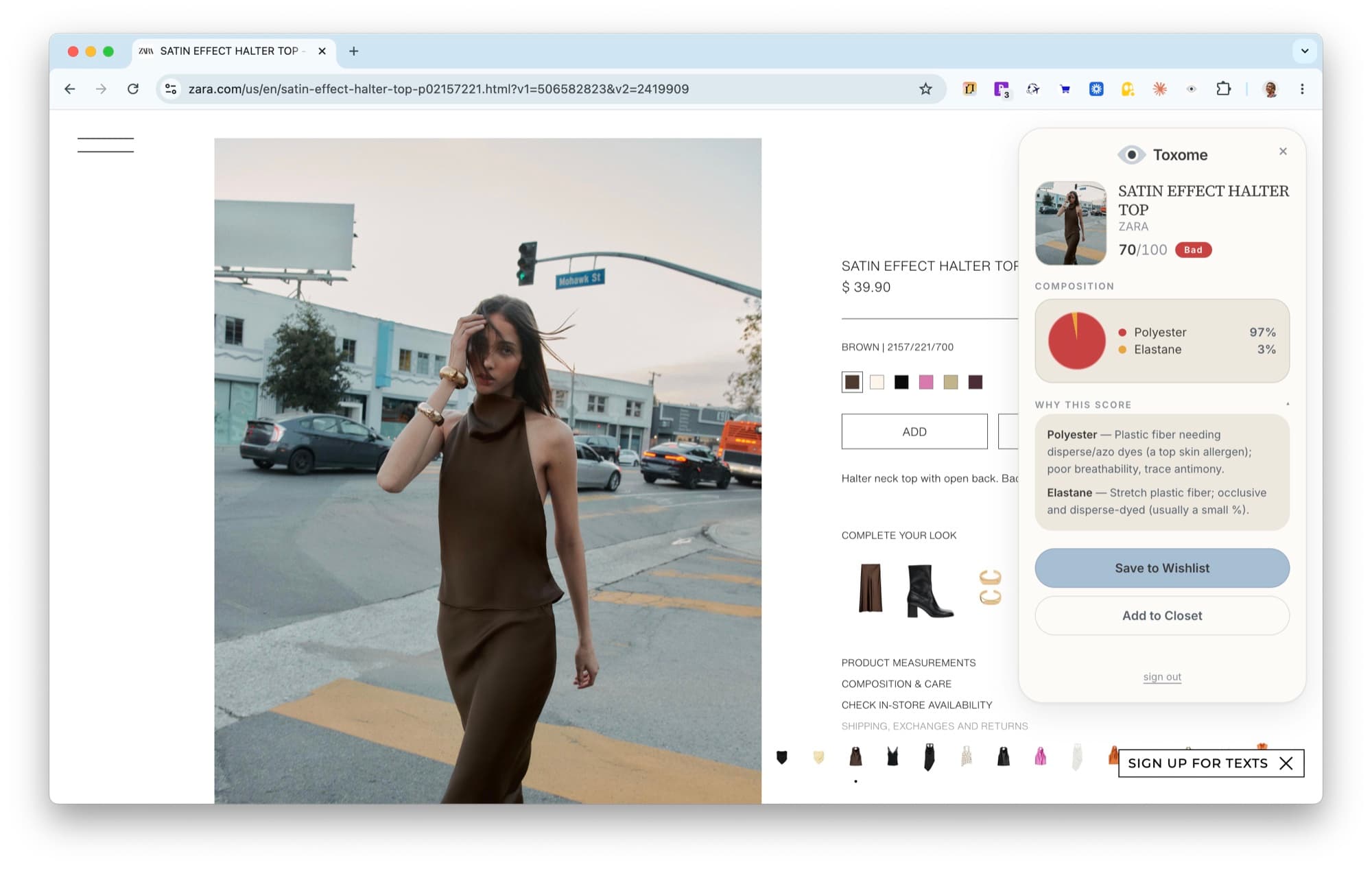The width and height of the screenshot is (1372, 869).
Task: Open the long black asymmetric top thumbnail
Action: [x=929, y=757]
